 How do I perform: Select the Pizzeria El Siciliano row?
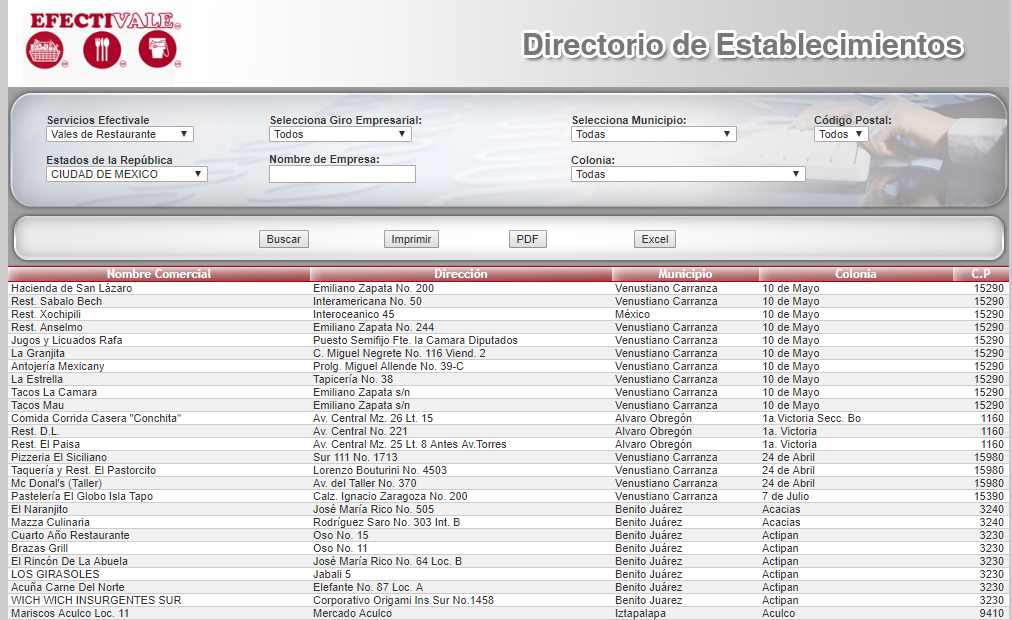tap(59, 457)
